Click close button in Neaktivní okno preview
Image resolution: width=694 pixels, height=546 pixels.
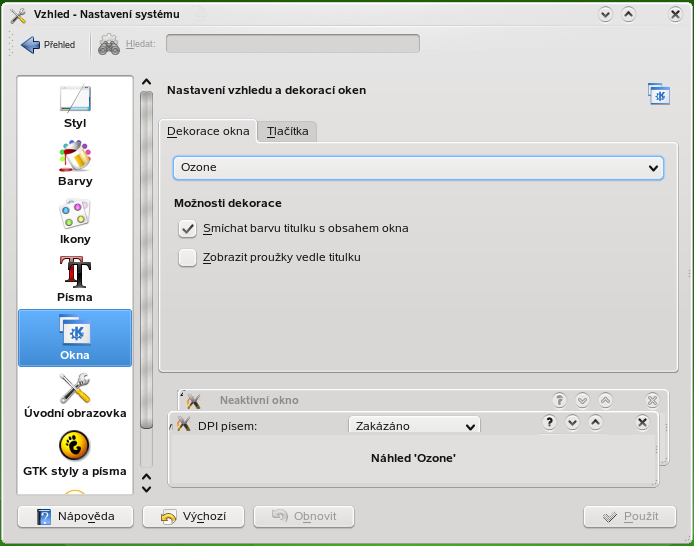tap(652, 400)
